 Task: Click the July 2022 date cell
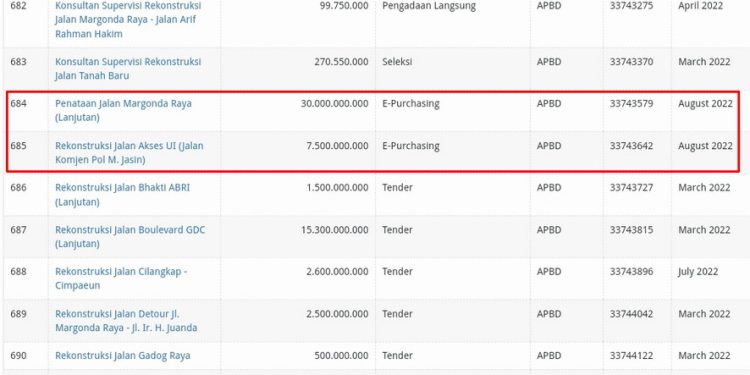(x=698, y=271)
